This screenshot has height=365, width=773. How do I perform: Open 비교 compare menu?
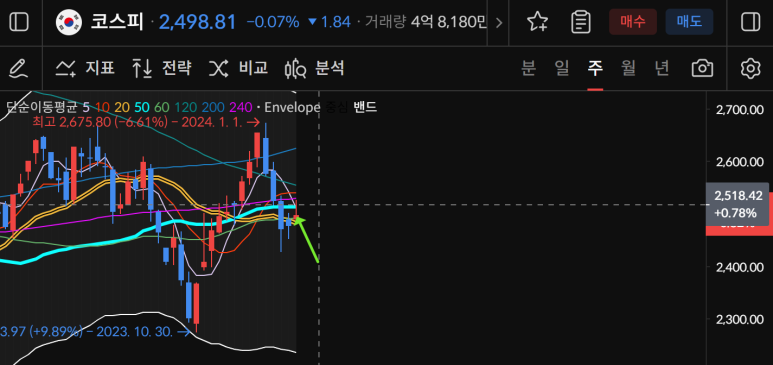239,68
